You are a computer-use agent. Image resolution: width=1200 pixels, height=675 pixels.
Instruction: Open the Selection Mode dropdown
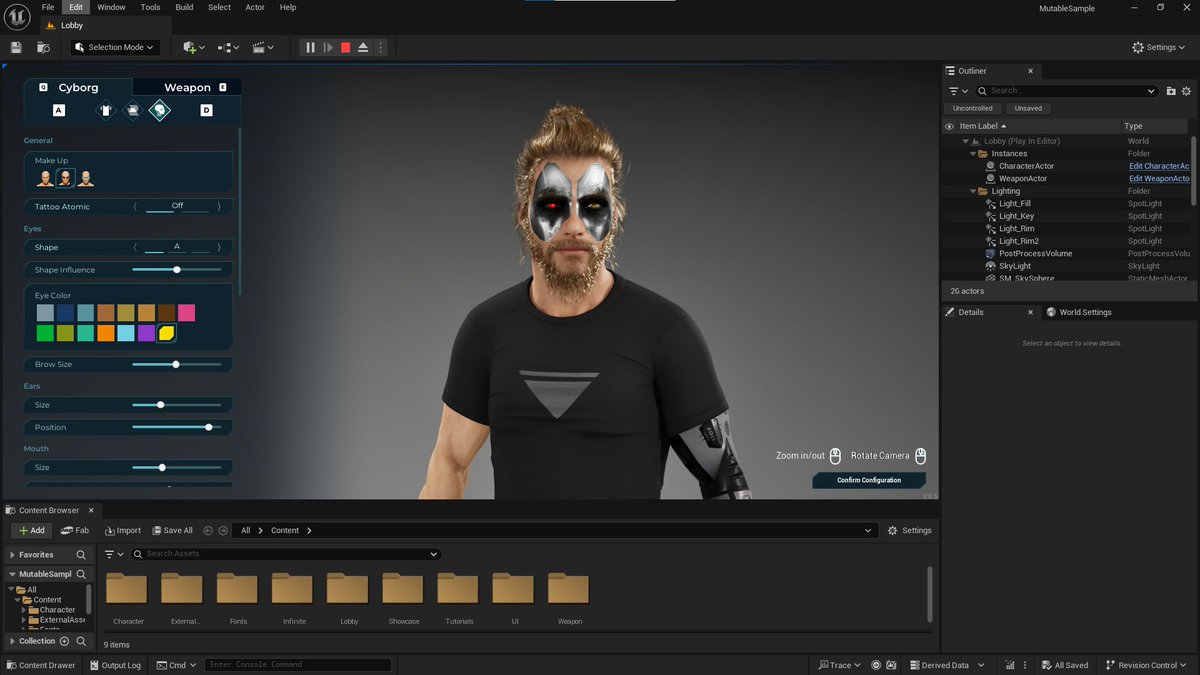116,47
